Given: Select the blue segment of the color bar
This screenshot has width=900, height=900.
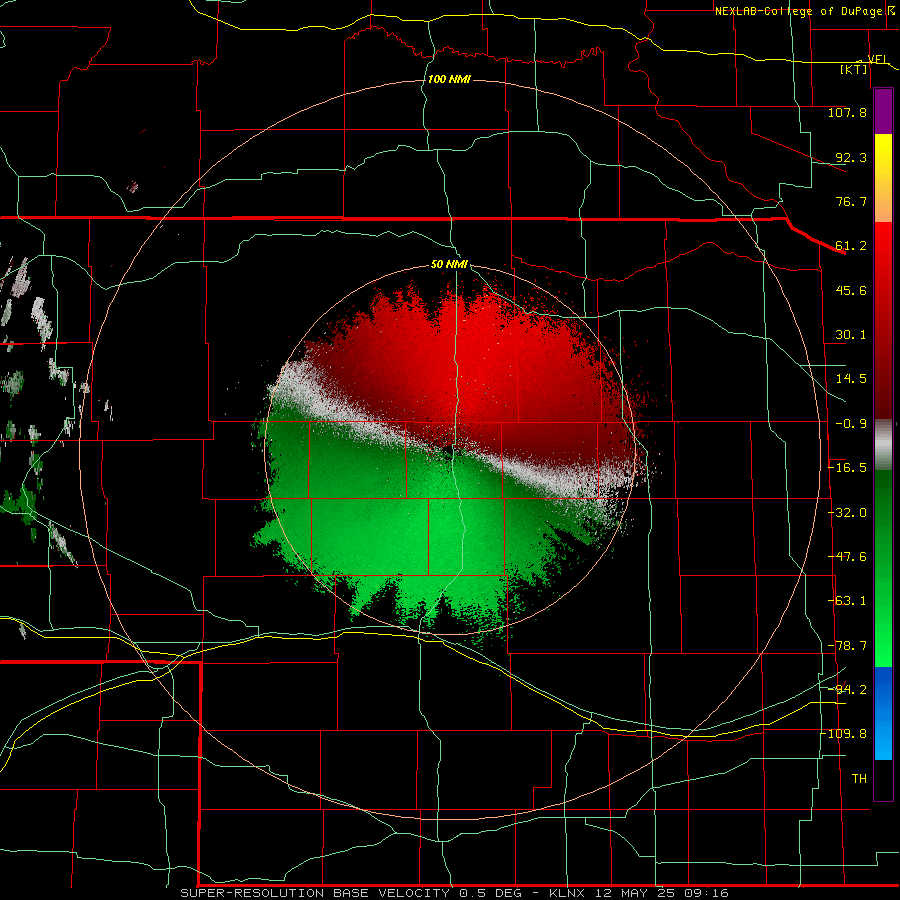Looking at the screenshot, I should [x=883, y=713].
